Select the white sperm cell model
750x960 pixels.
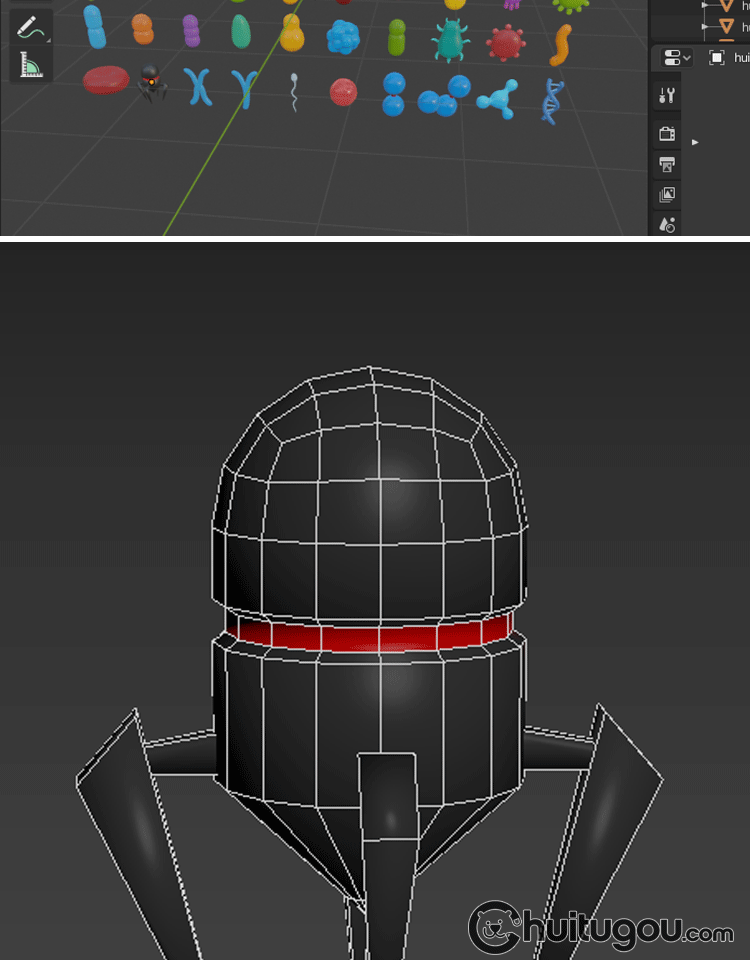(x=294, y=92)
